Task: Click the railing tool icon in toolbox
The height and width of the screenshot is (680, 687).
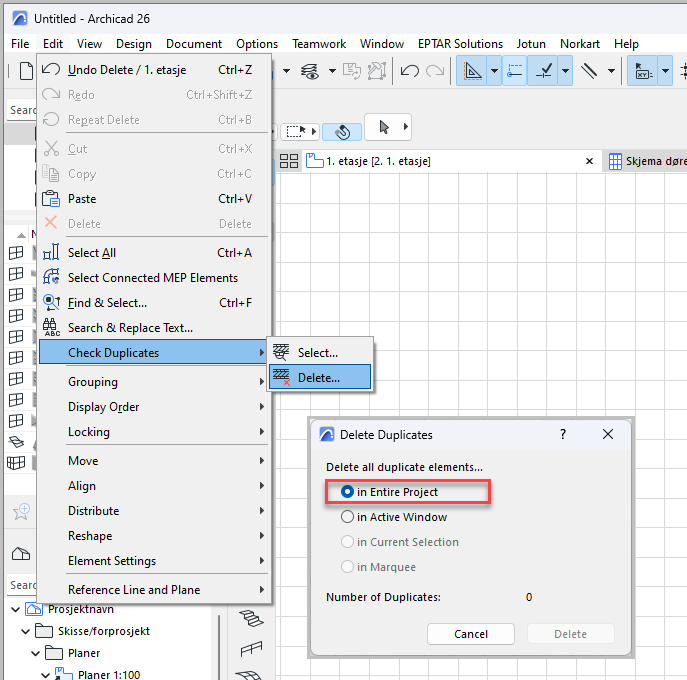Action: 251,648
